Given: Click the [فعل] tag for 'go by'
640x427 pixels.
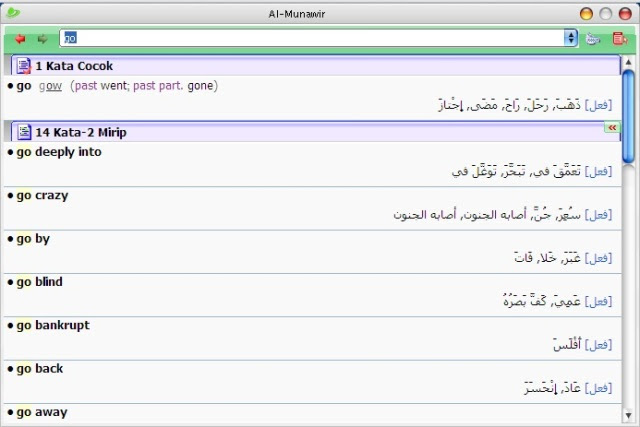Looking at the screenshot, I should 598,258.
